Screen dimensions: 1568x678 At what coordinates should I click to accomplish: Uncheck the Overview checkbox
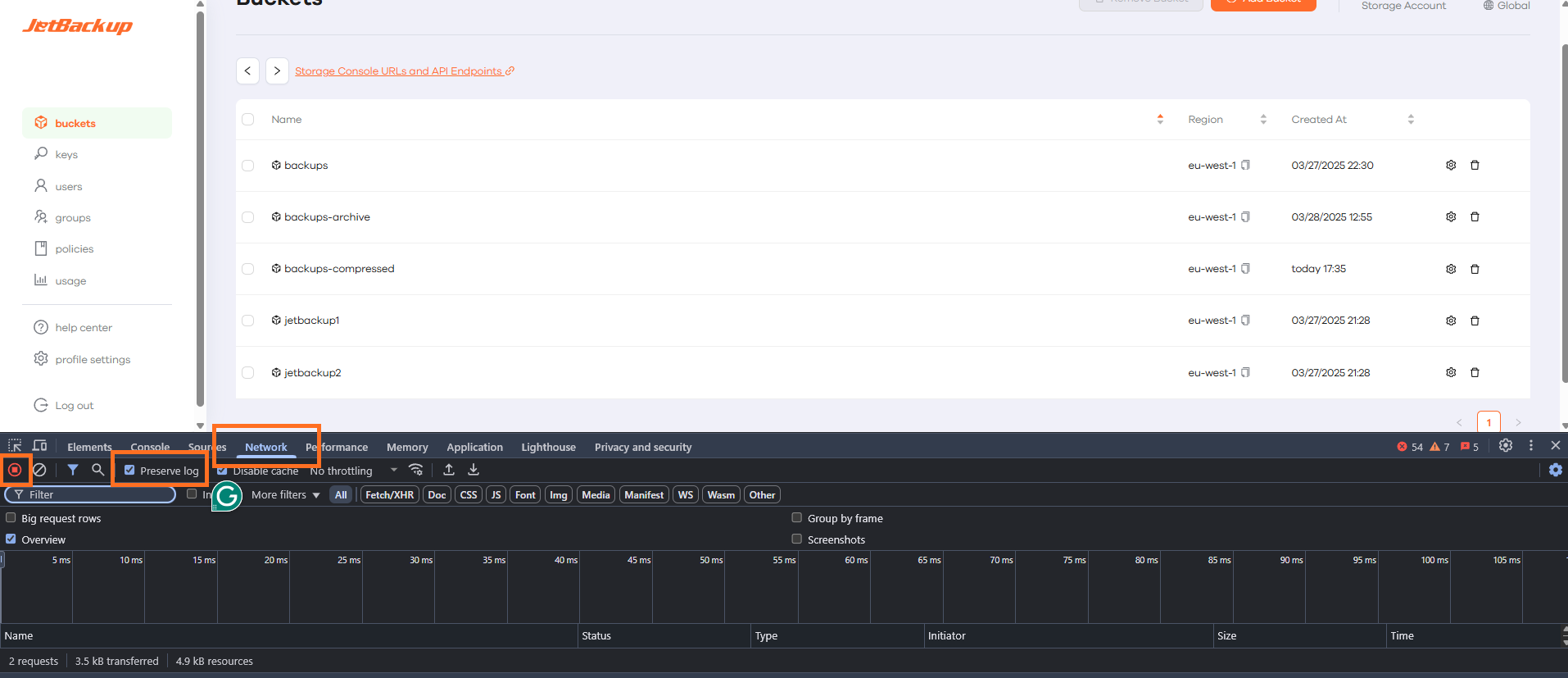tap(11, 539)
